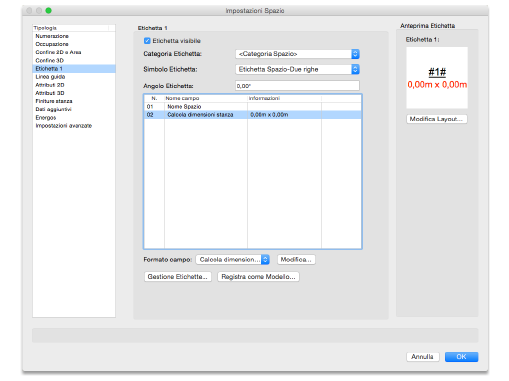Screen dimensions: 509x381
Task: Uncheck the Etichetta visibile checkbox
Action: click(147, 41)
